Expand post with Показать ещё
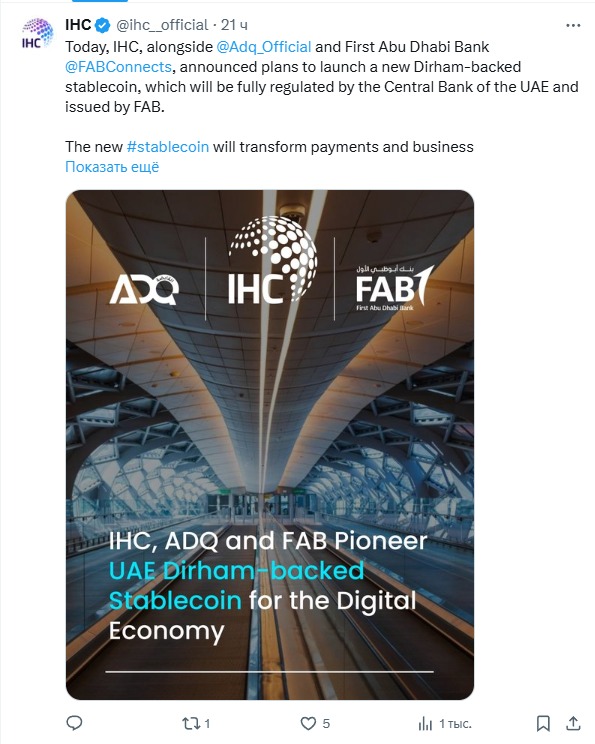Screen dimensions: 595x744 coord(112,167)
